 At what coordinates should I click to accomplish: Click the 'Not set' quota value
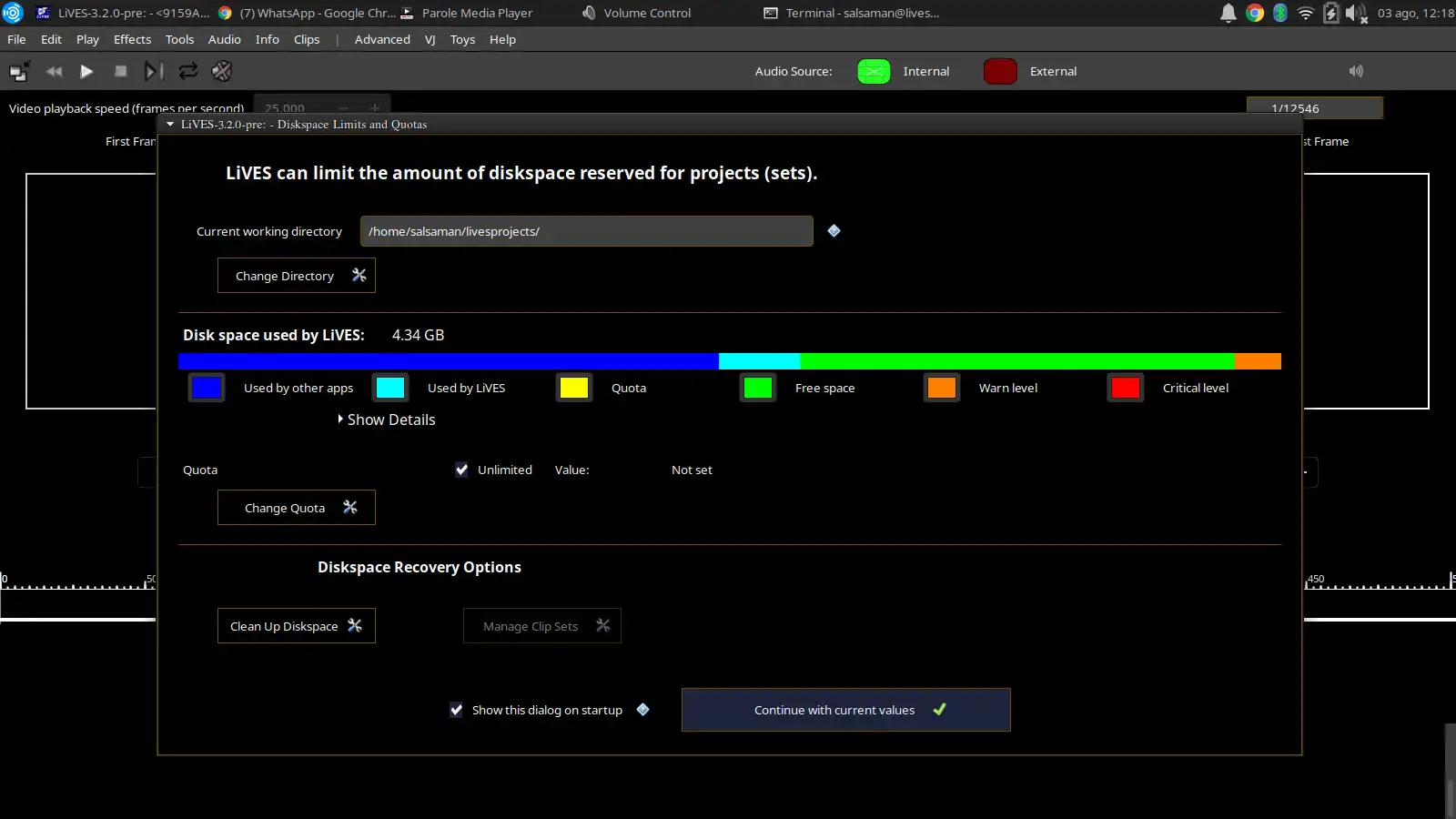[692, 470]
